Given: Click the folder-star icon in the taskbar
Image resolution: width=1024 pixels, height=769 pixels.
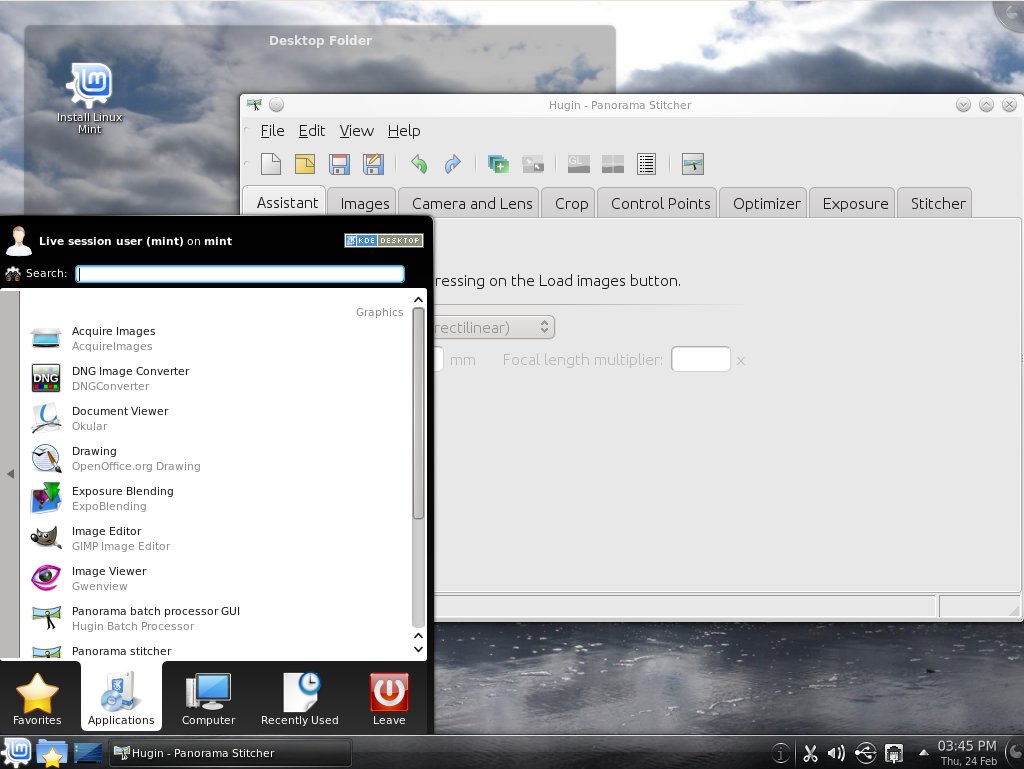Looking at the screenshot, I should click(x=52, y=753).
